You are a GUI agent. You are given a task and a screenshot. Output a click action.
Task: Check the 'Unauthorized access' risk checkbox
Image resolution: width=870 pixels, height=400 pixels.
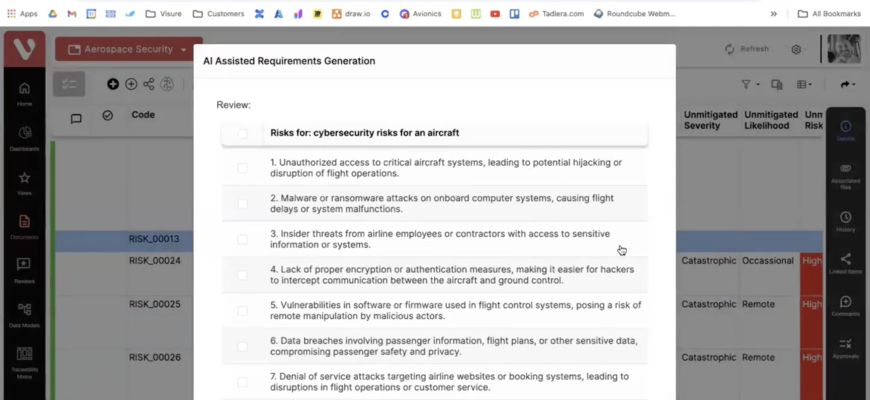click(x=242, y=168)
